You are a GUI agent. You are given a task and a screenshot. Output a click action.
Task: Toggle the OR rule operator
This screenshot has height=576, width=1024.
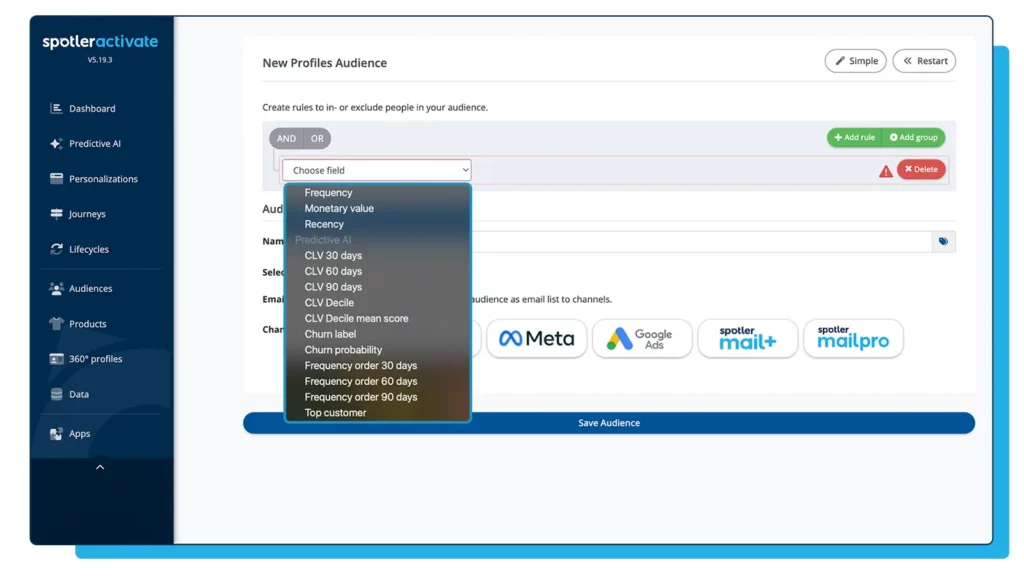coord(317,138)
